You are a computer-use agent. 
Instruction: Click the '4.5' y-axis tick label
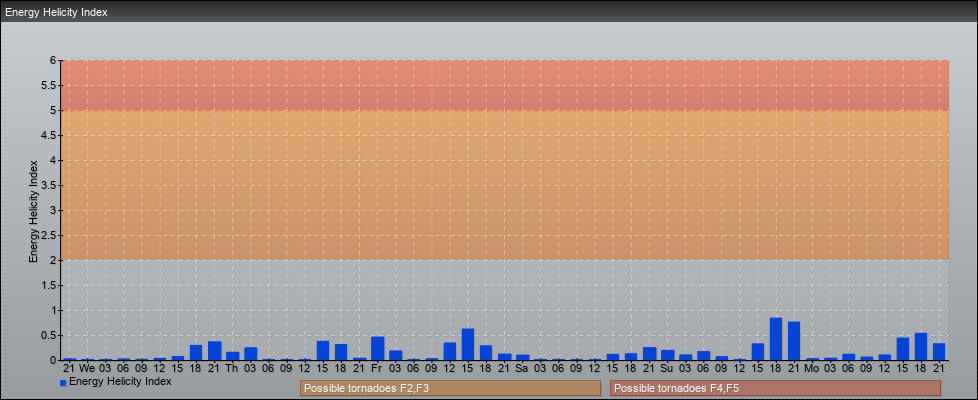click(x=50, y=135)
